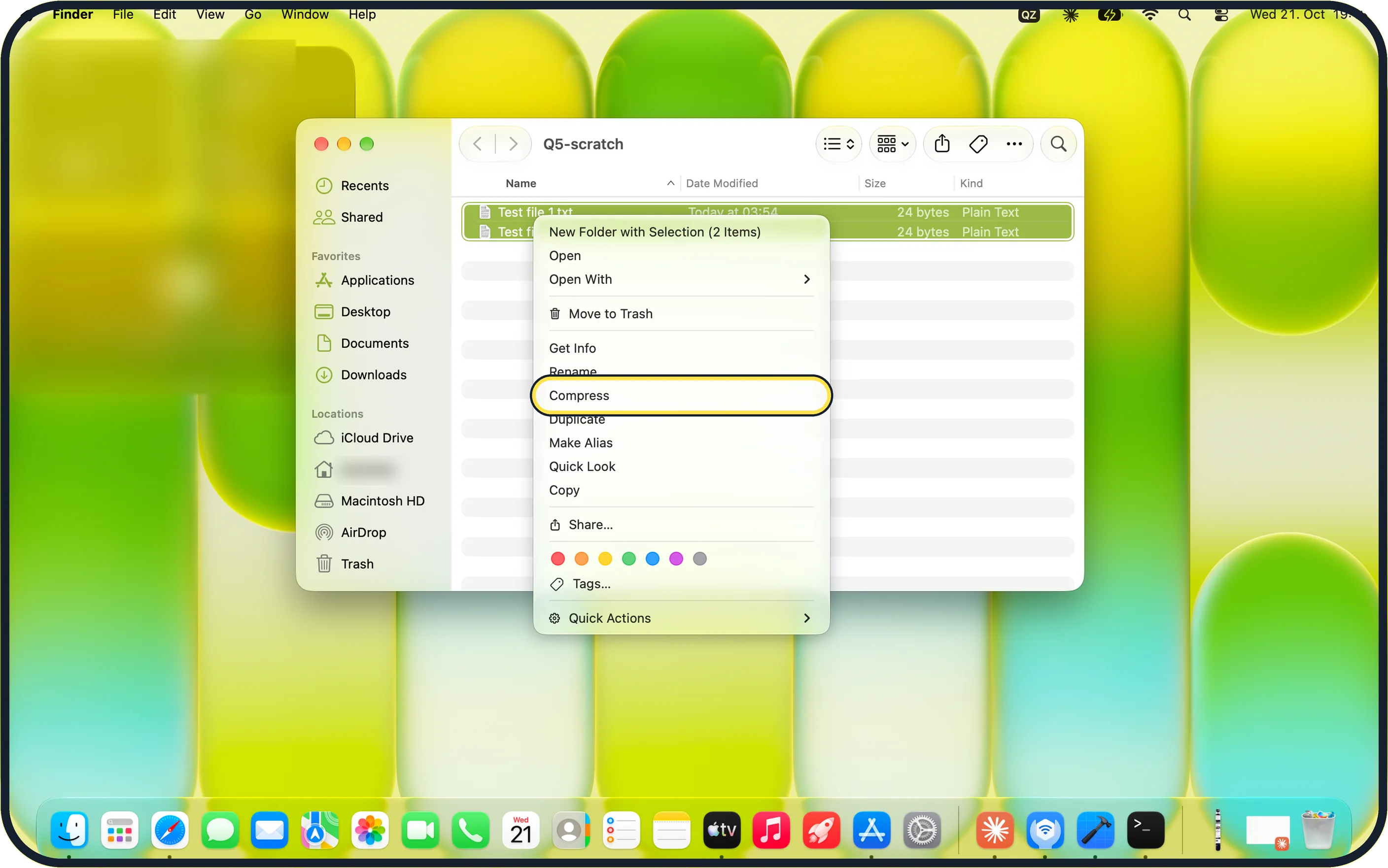Select Move to Trash in context menu
1388x868 pixels.
pos(681,313)
